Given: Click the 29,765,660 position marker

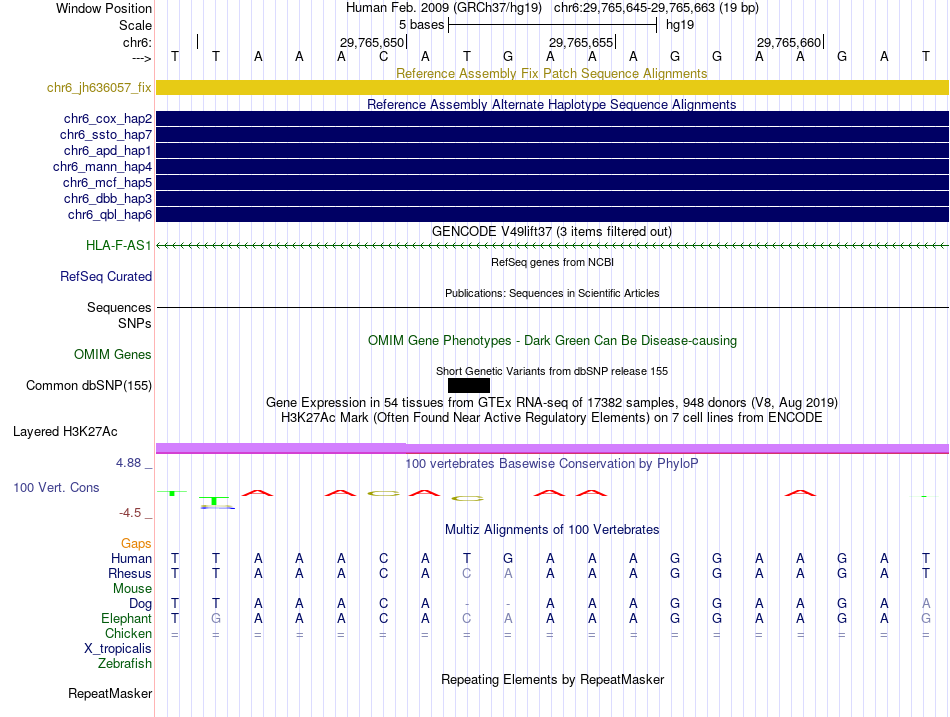Looking at the screenshot, I should 789,42.
